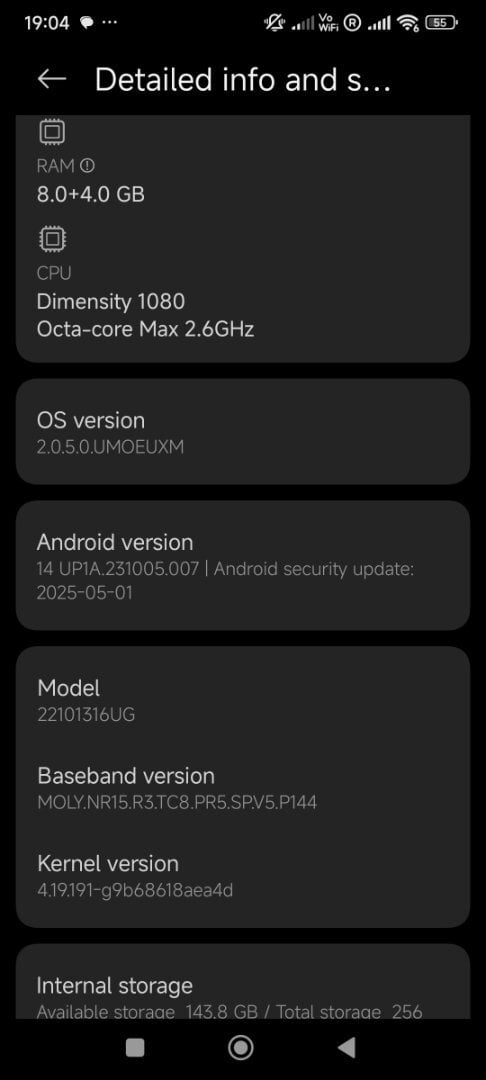Tap the Kernel version row
This screenshot has width=486, height=1080.
pos(243,876)
